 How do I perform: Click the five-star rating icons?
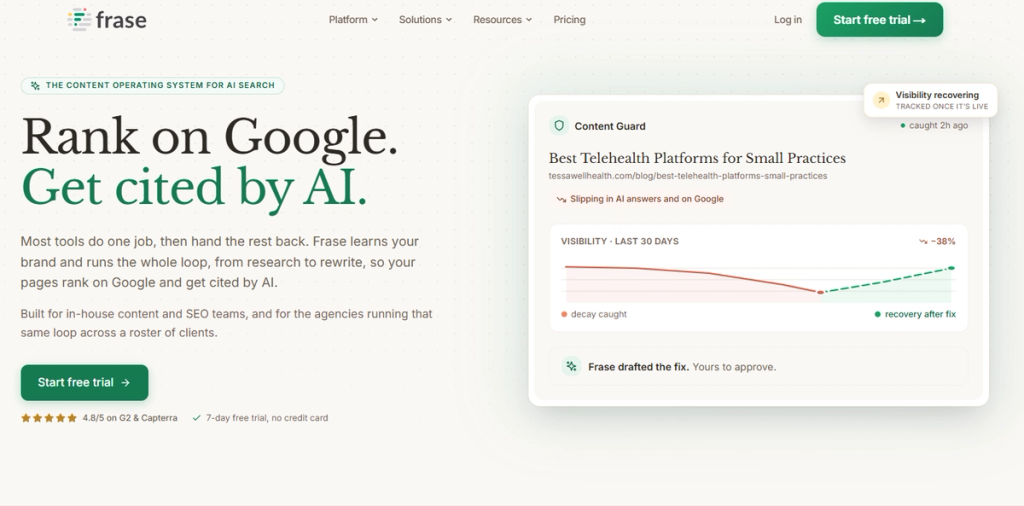(49, 418)
